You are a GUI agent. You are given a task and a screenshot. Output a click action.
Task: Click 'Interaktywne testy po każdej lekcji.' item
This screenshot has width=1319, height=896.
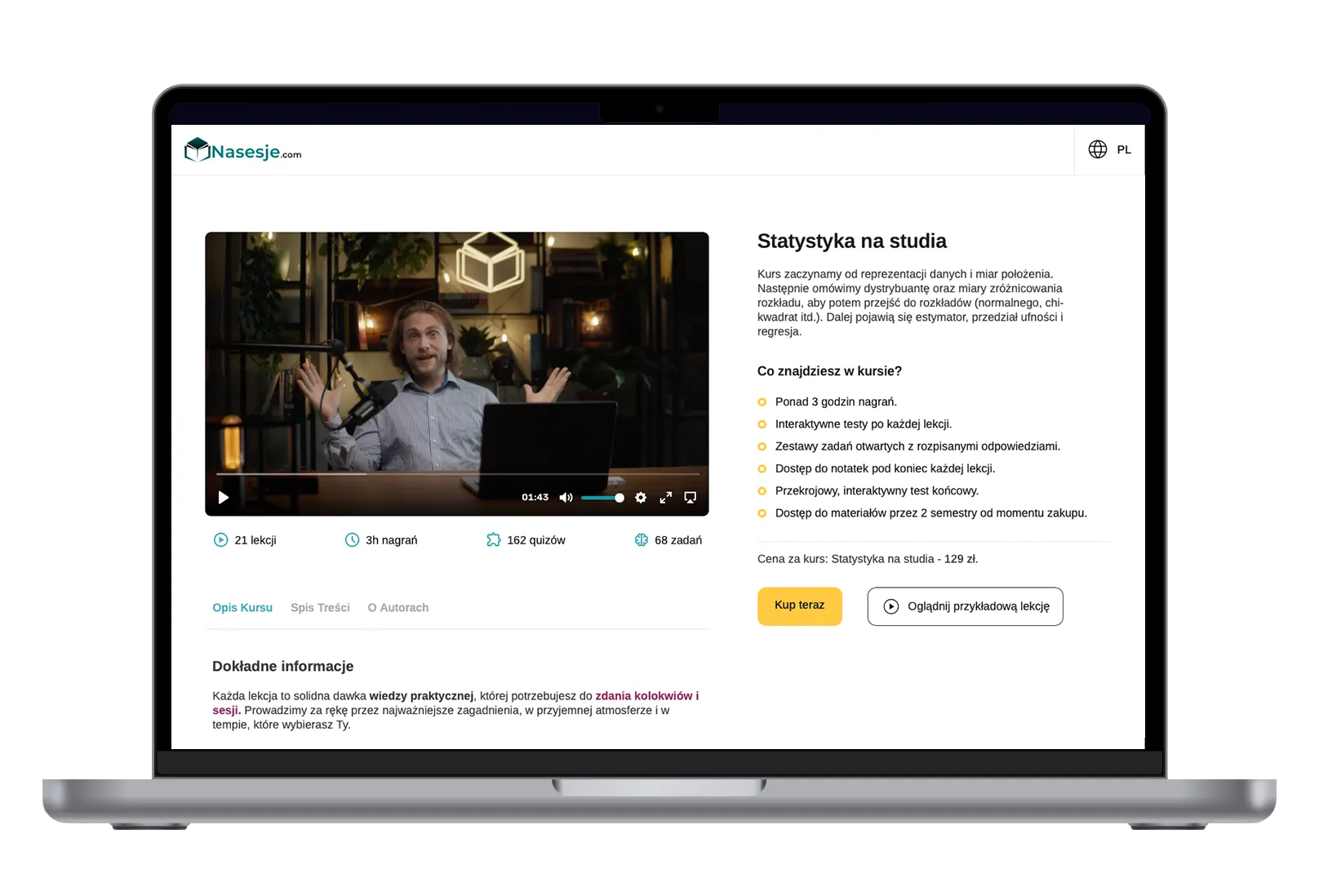pos(864,424)
